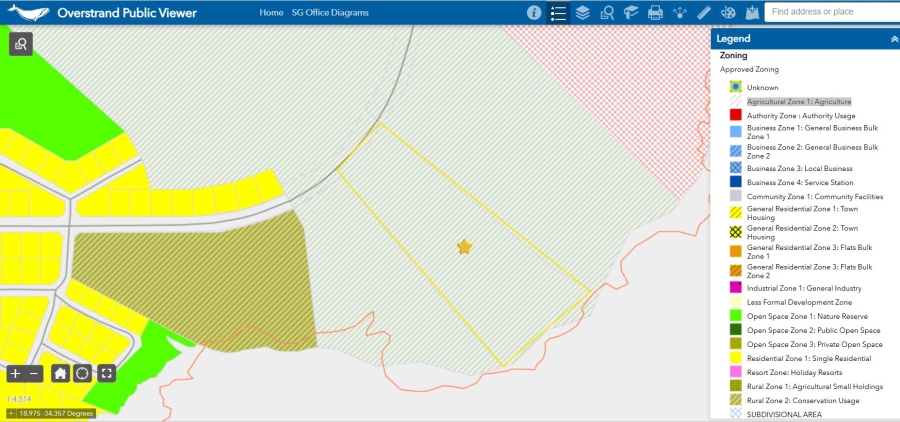Click the map Home extent button

click(61, 373)
